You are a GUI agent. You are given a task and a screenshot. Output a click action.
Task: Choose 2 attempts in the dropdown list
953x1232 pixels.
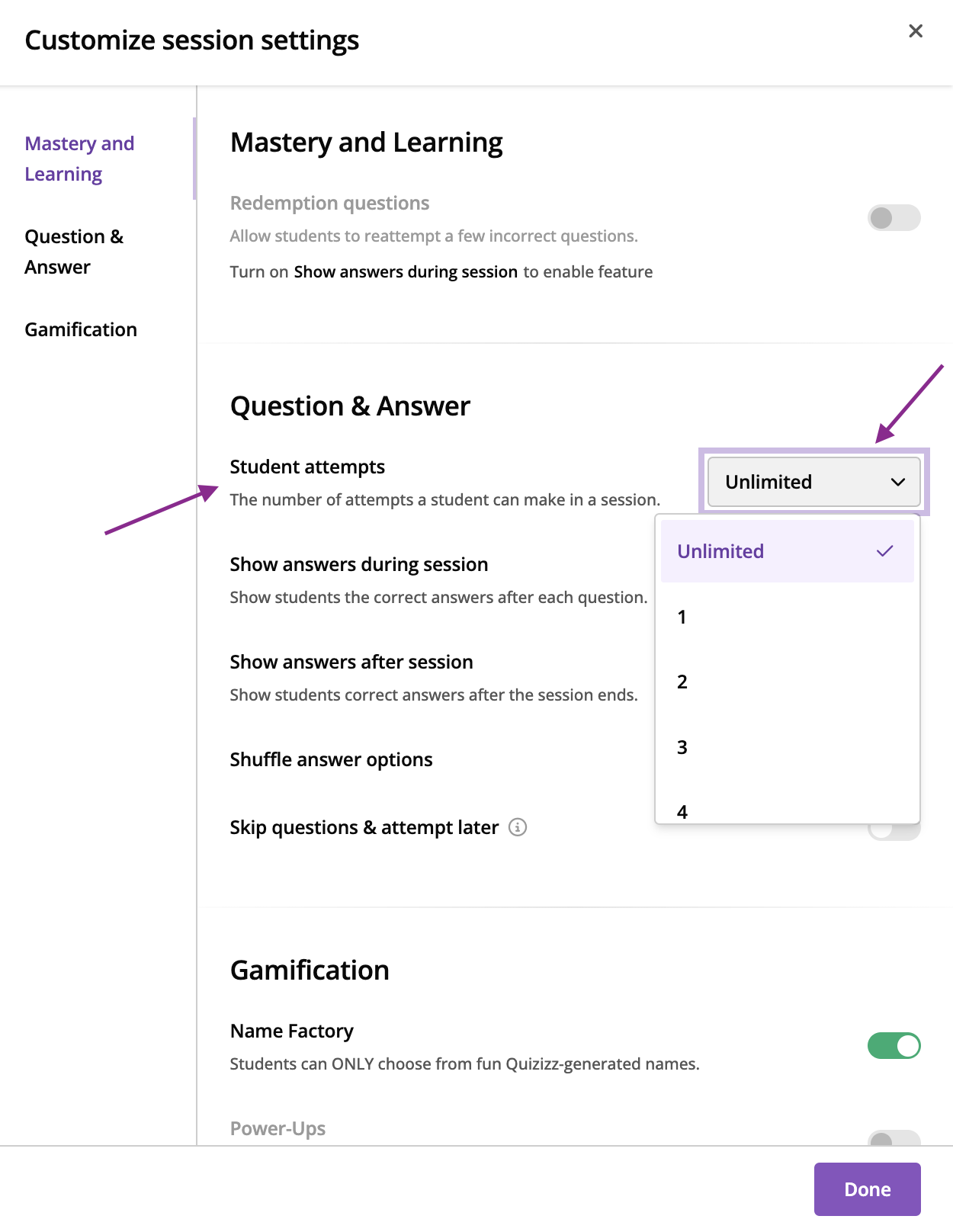click(x=788, y=682)
